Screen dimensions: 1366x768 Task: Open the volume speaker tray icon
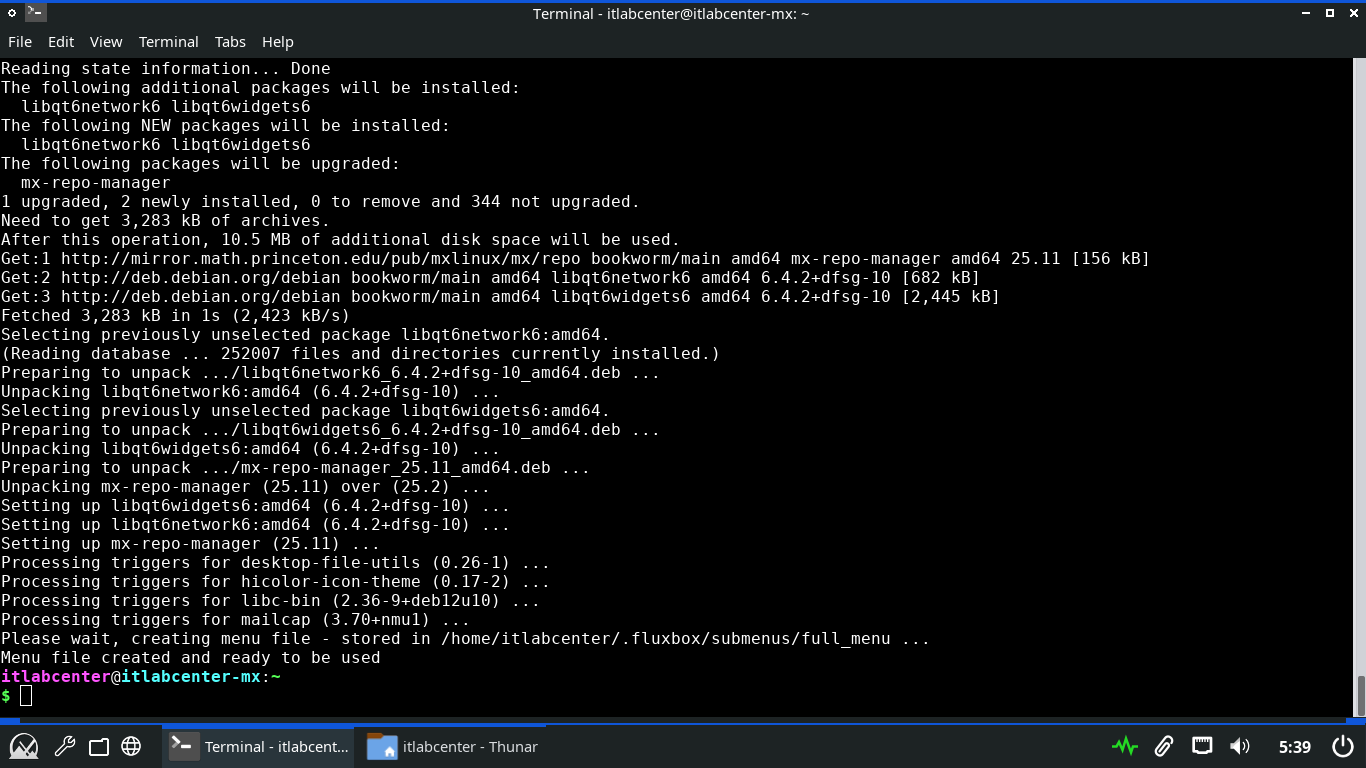tap(1240, 746)
